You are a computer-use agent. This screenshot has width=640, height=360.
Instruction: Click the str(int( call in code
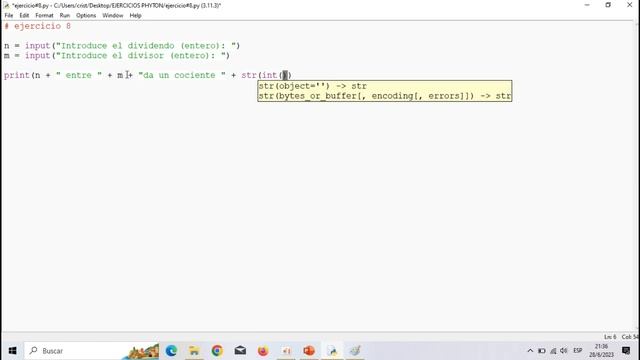point(262,76)
